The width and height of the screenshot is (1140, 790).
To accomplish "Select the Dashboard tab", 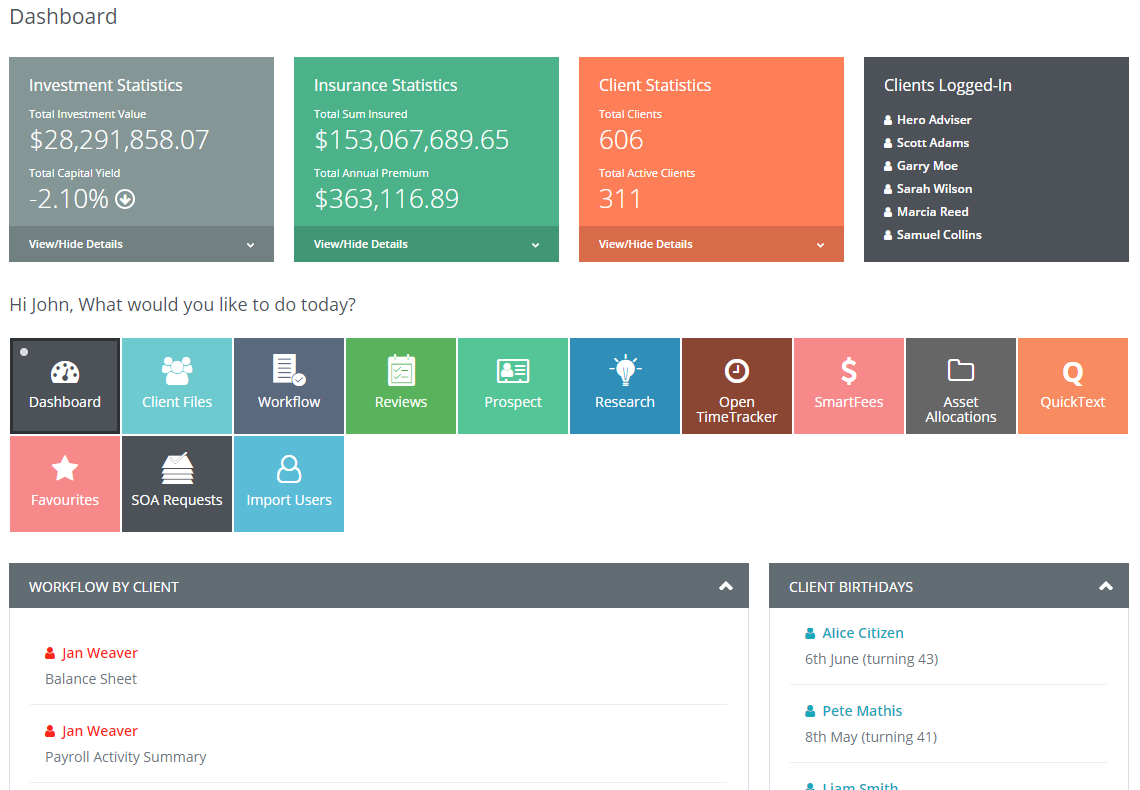I will coord(65,386).
